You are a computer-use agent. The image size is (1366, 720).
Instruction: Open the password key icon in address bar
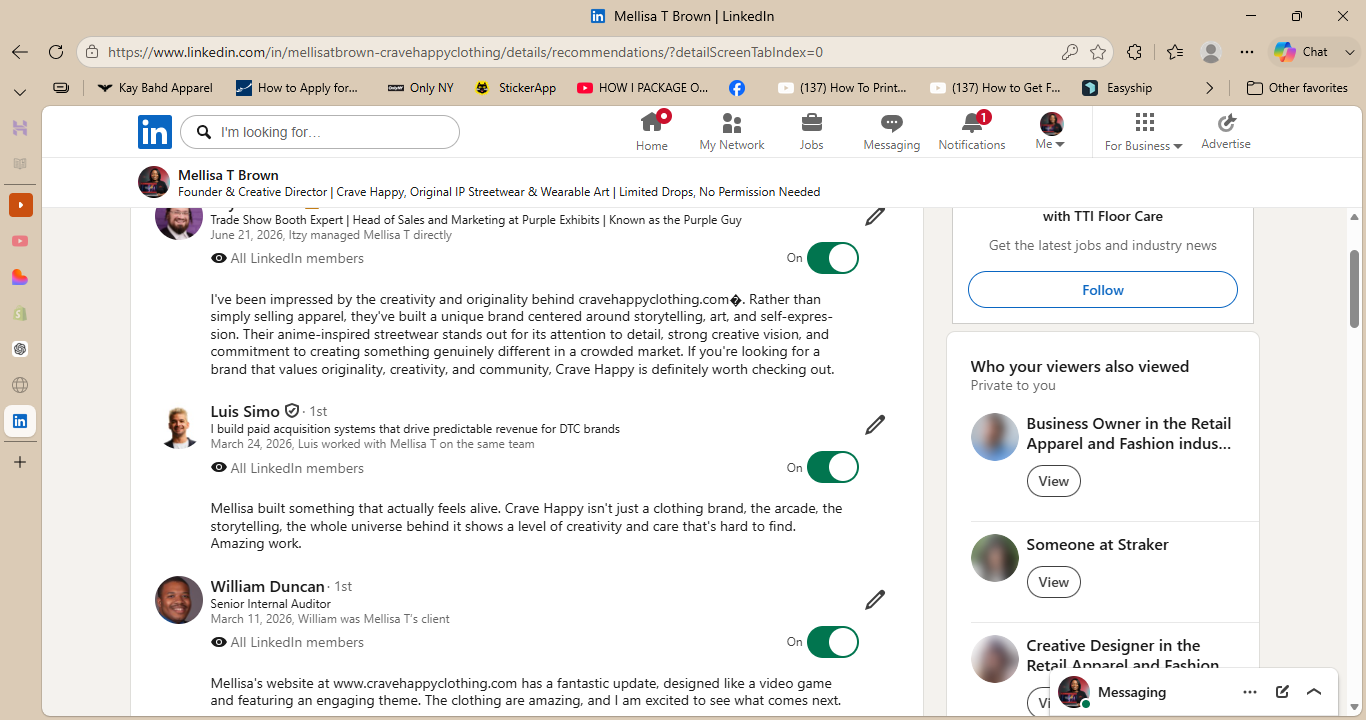[1070, 52]
